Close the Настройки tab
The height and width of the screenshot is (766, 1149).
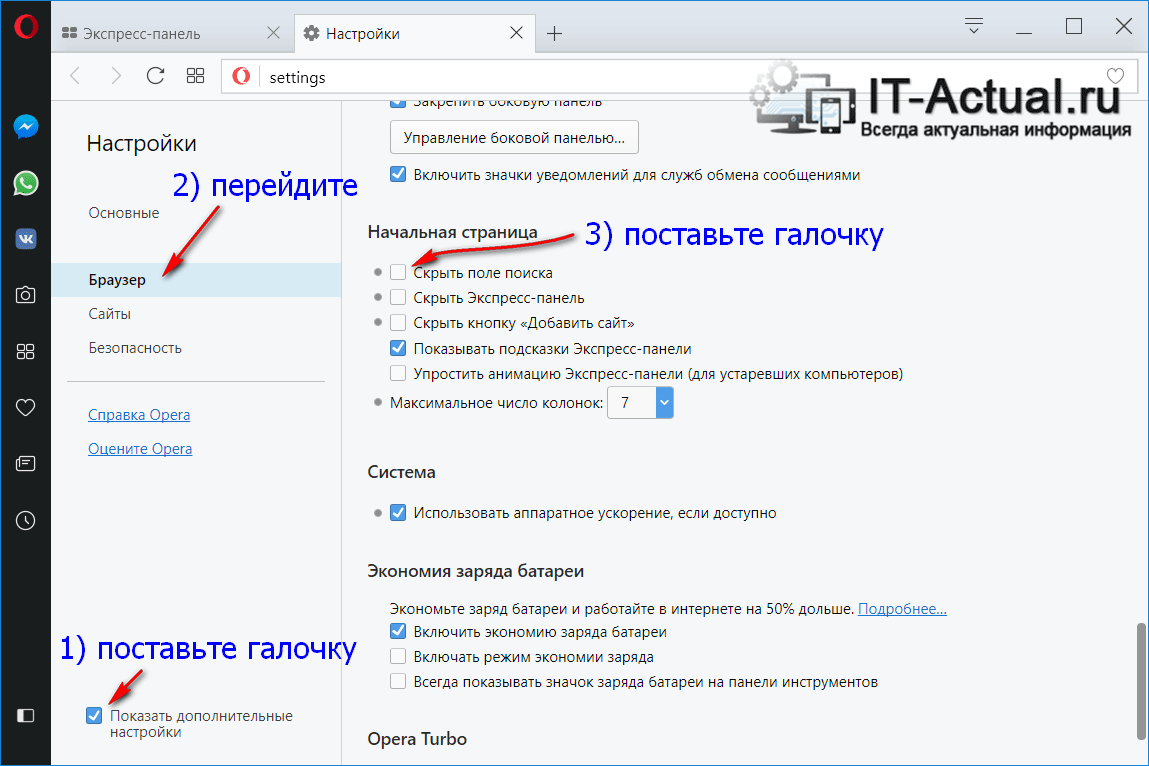(517, 33)
